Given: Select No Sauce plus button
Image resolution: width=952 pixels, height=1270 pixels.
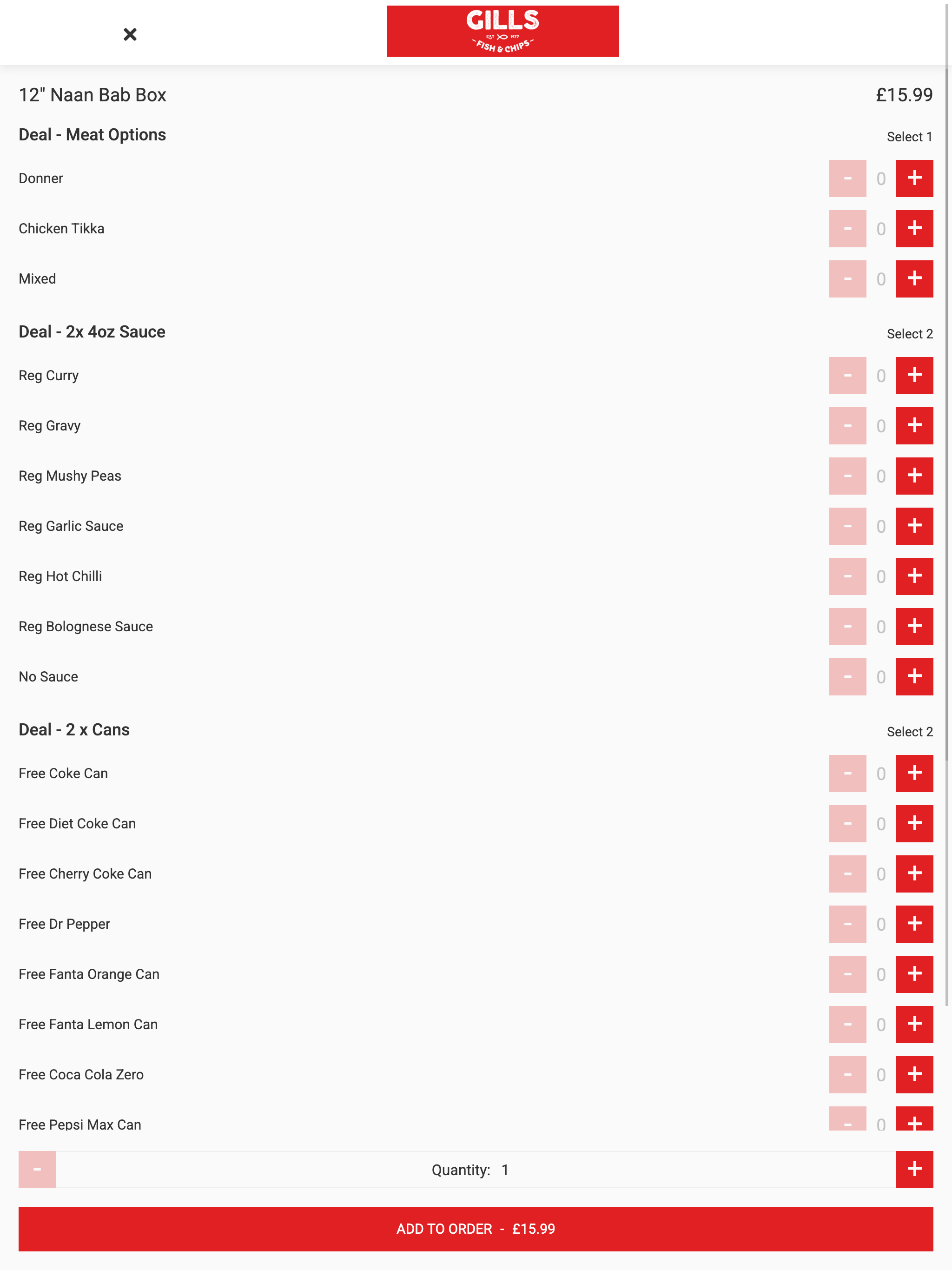Looking at the screenshot, I should [914, 677].
